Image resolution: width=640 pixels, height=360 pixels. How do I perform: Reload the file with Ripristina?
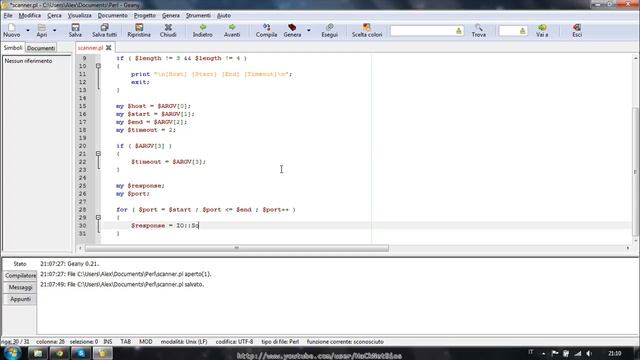tap(139, 31)
